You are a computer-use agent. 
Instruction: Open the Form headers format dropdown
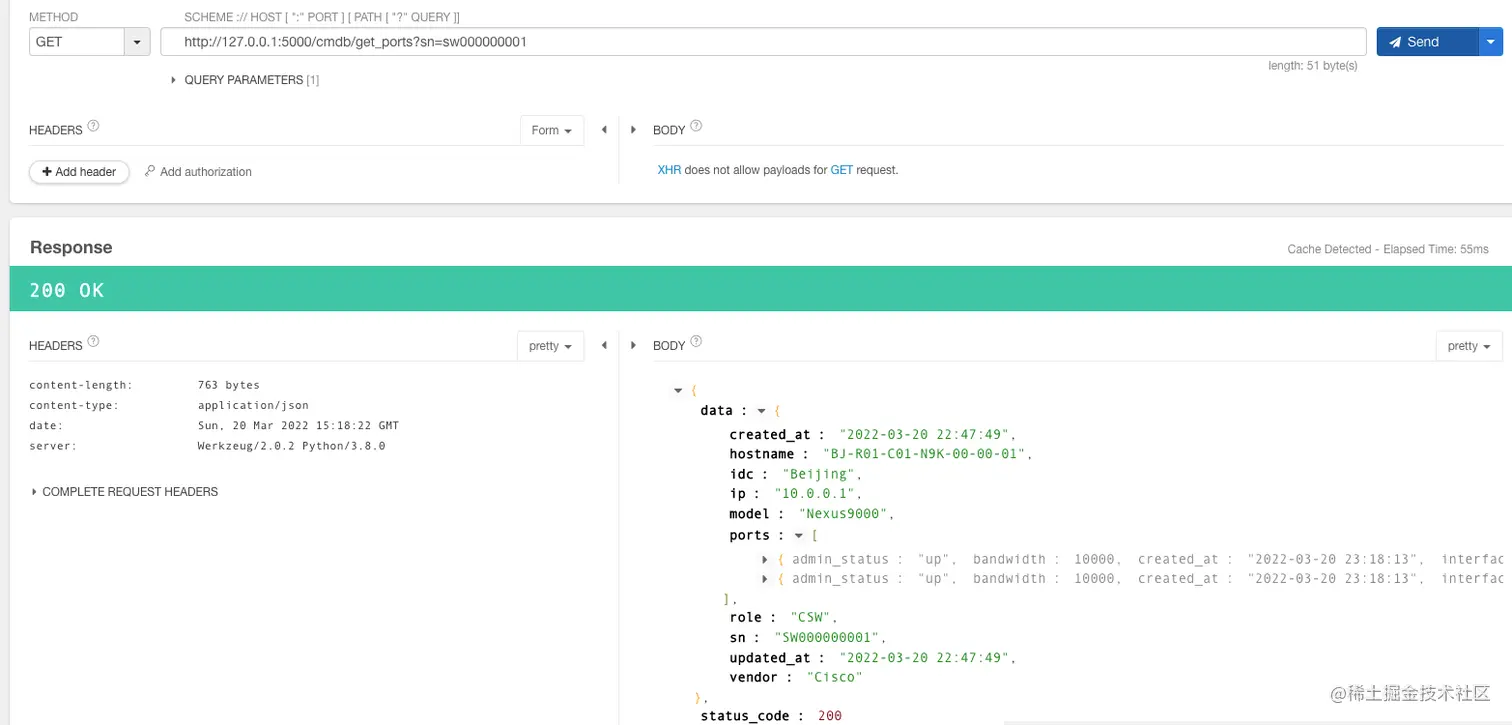click(552, 131)
